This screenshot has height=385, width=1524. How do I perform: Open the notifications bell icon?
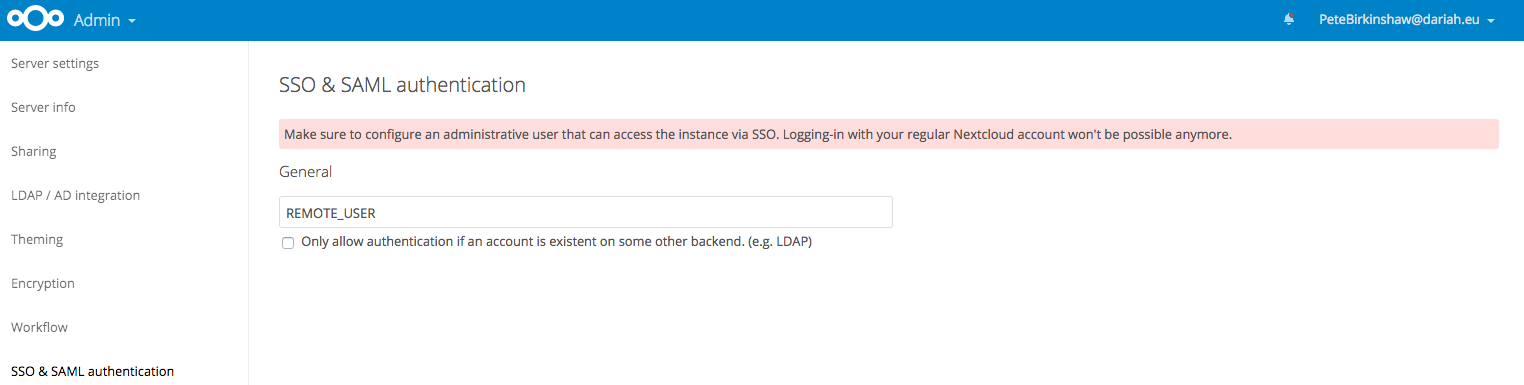pos(1289,20)
